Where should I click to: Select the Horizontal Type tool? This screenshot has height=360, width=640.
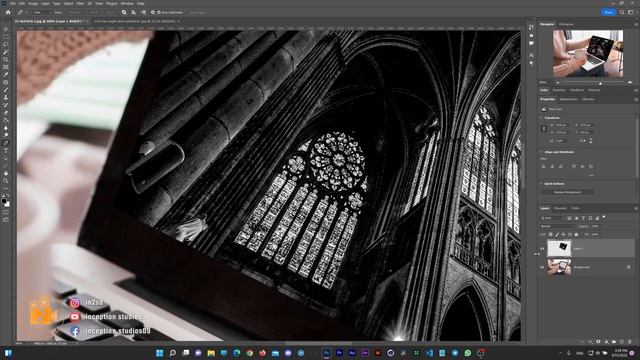[x=6, y=151]
